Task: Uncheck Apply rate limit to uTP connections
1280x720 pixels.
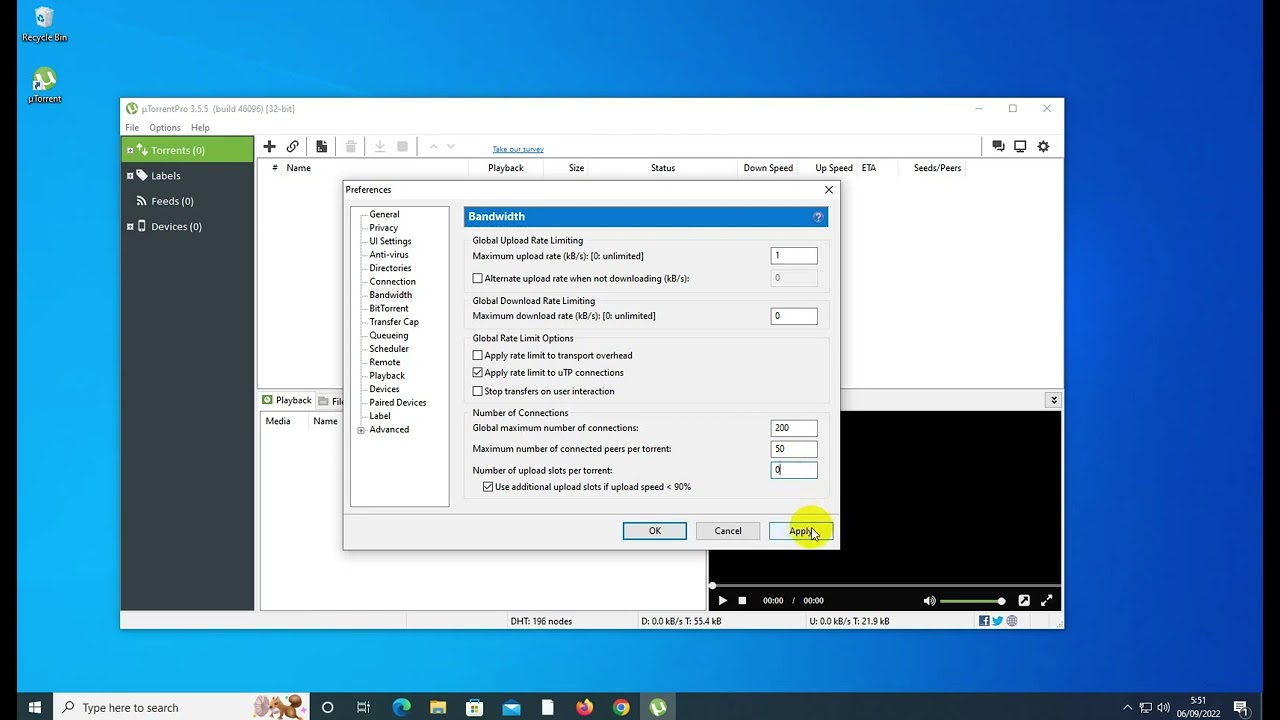Action: [477, 372]
